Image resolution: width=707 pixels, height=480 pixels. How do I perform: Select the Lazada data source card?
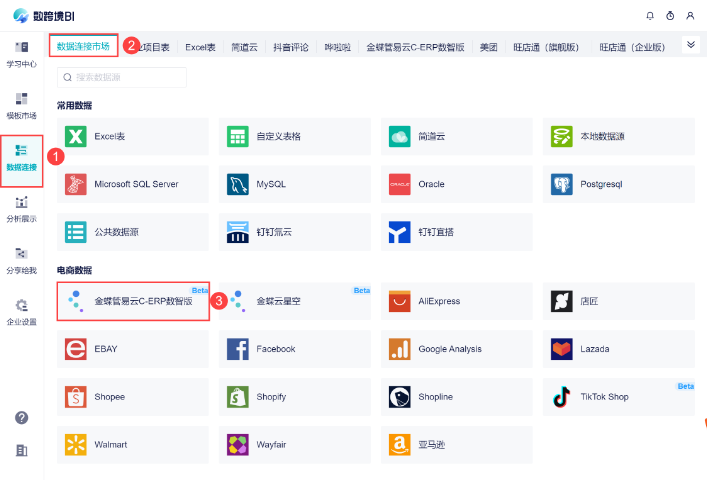[619, 349]
